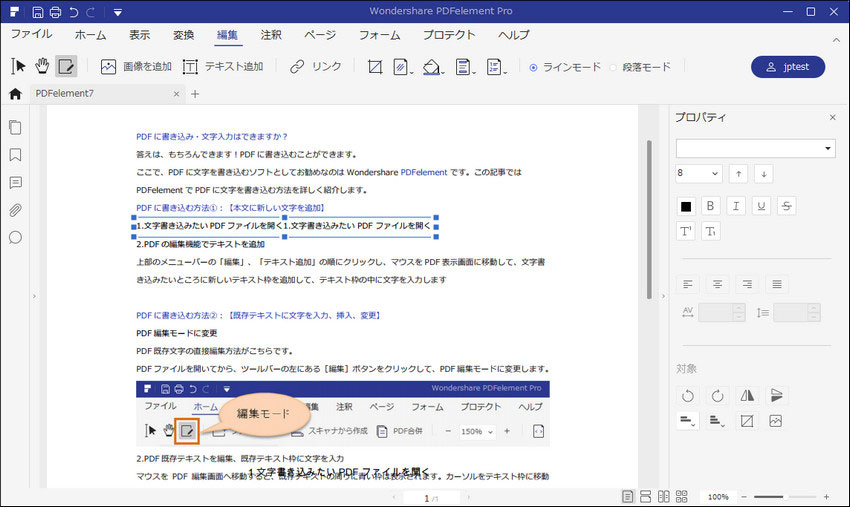
Task: Select the crop page icon
Action: (x=375, y=67)
